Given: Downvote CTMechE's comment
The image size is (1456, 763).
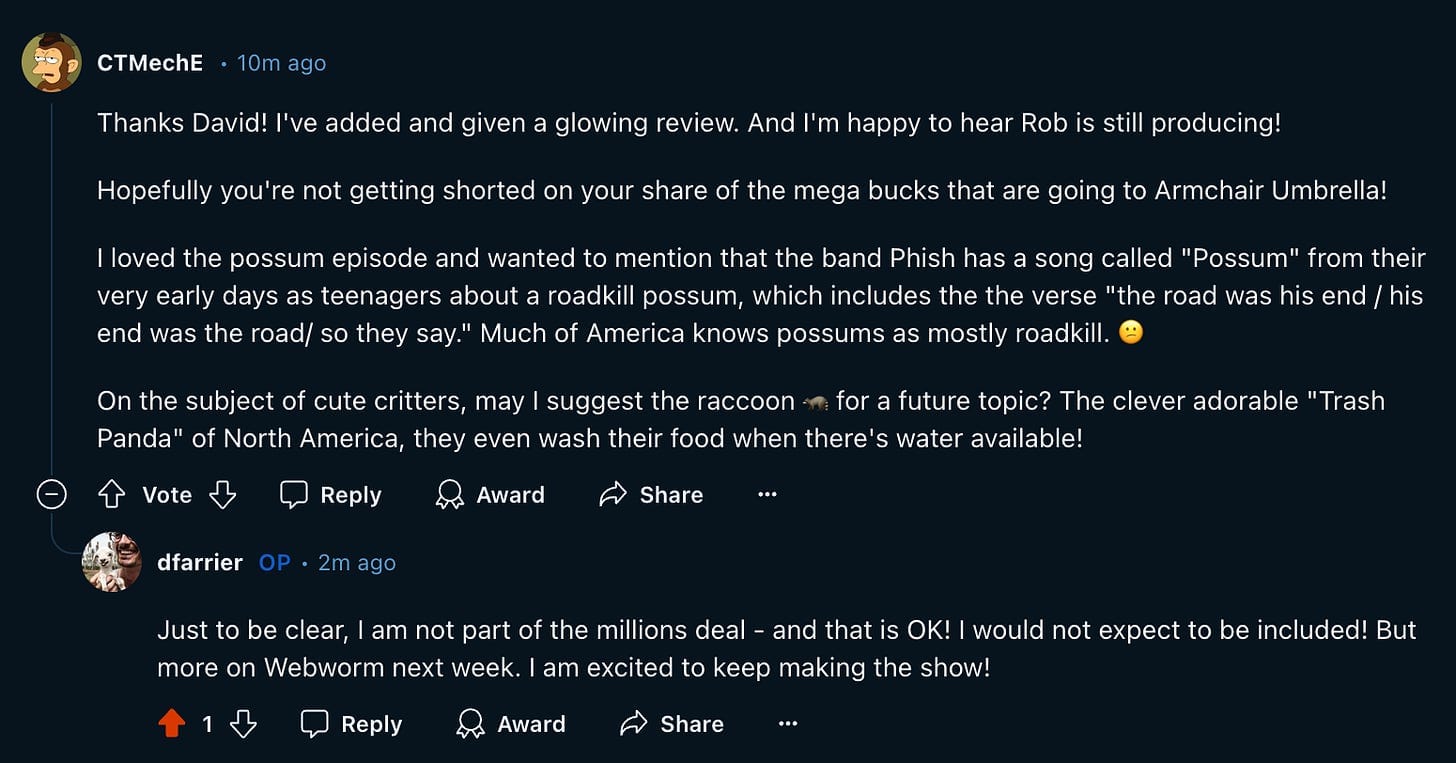Looking at the screenshot, I should pos(223,494).
